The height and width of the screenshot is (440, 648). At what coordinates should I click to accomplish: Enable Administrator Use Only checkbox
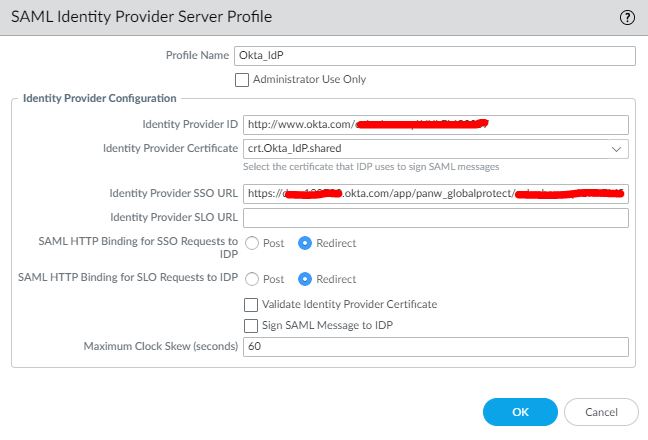tap(242, 79)
